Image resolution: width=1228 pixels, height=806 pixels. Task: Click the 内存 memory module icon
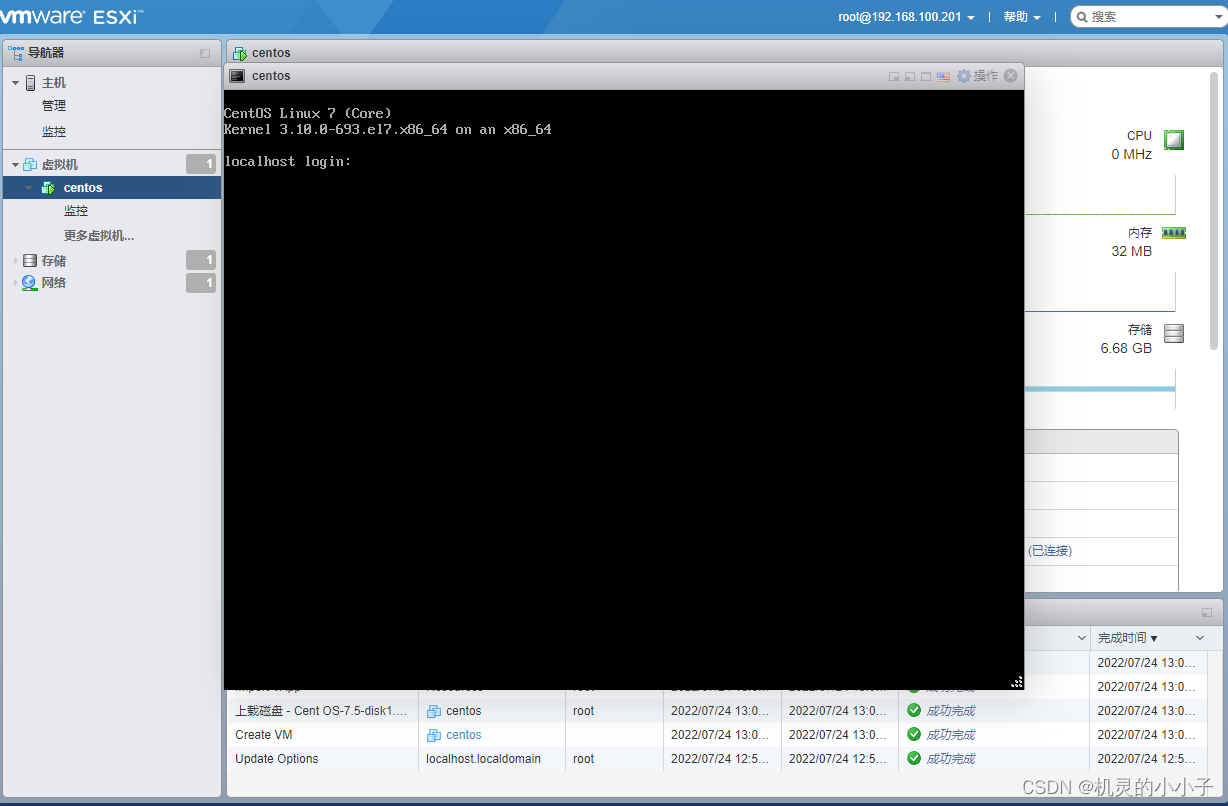[x=1172, y=232]
